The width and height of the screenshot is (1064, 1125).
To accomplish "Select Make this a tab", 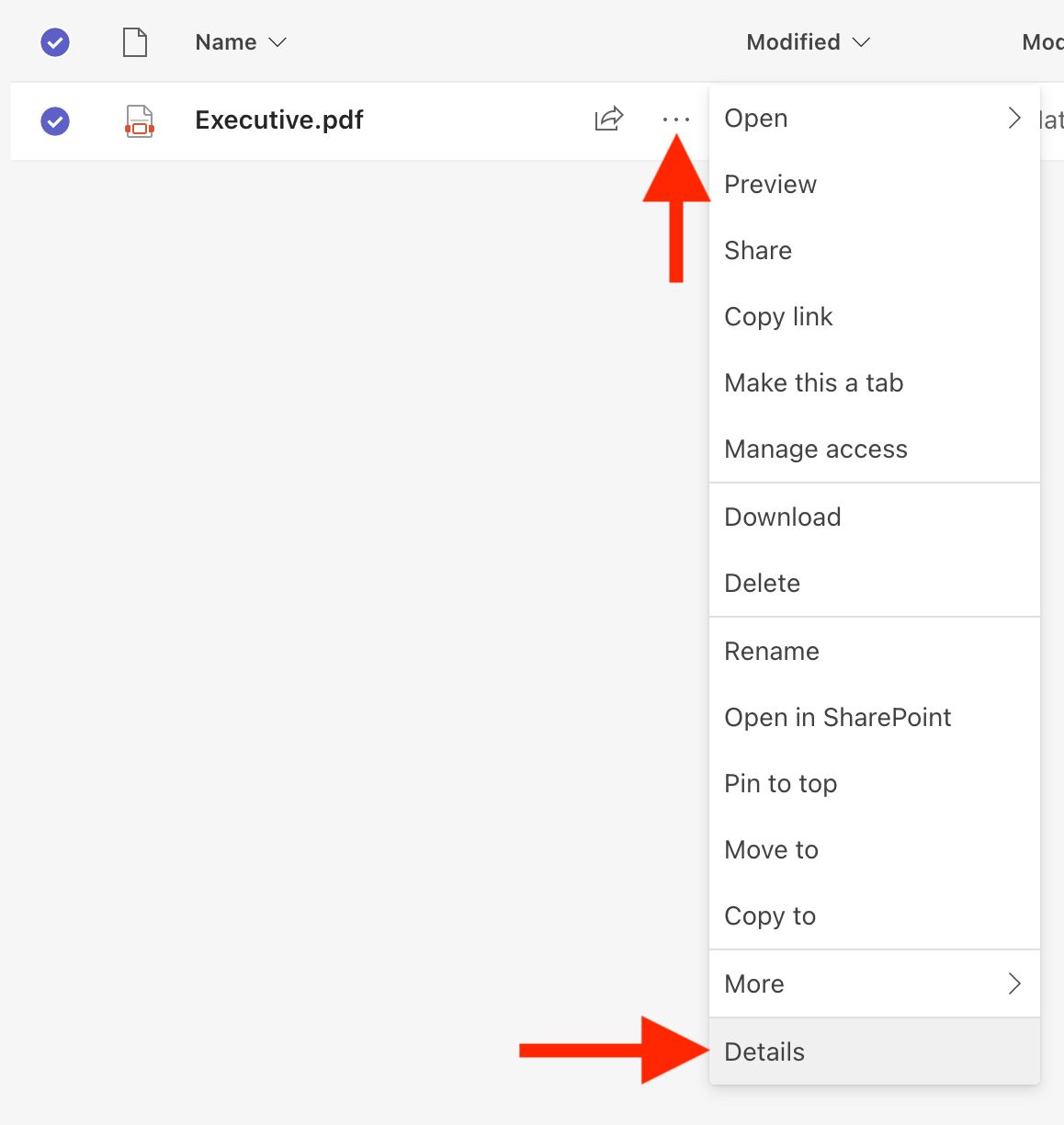I will (875, 383).
